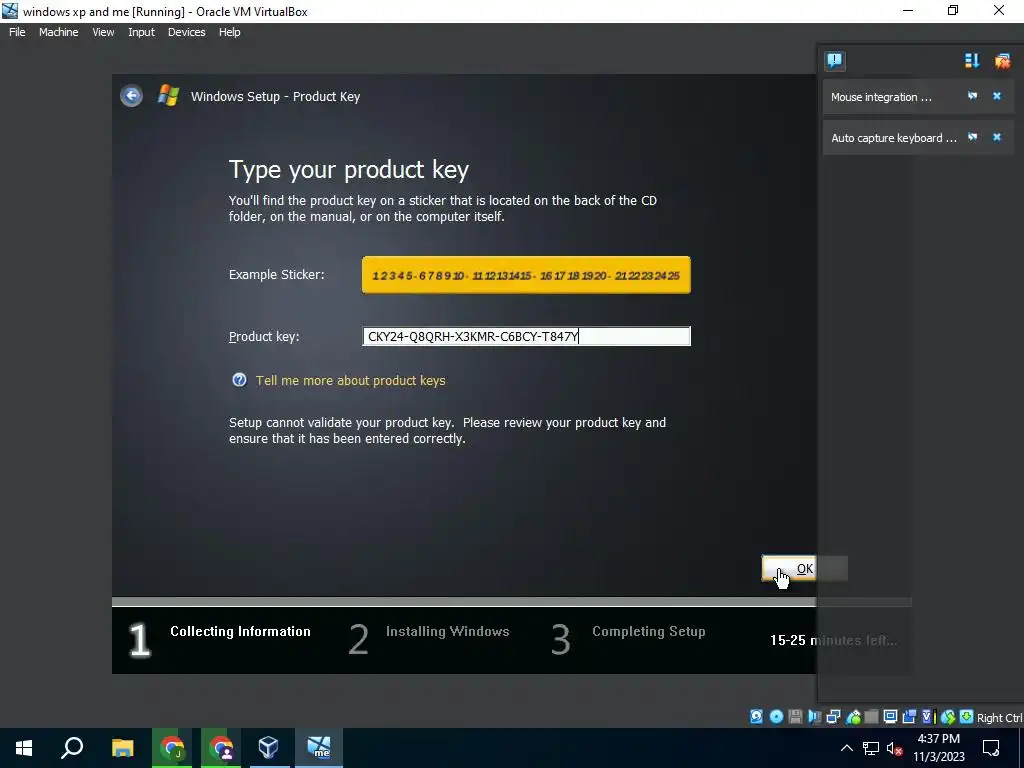Open the VirtualBox notification center icon
Image resolution: width=1024 pixels, height=768 pixels.
pyautogui.click(x=835, y=61)
